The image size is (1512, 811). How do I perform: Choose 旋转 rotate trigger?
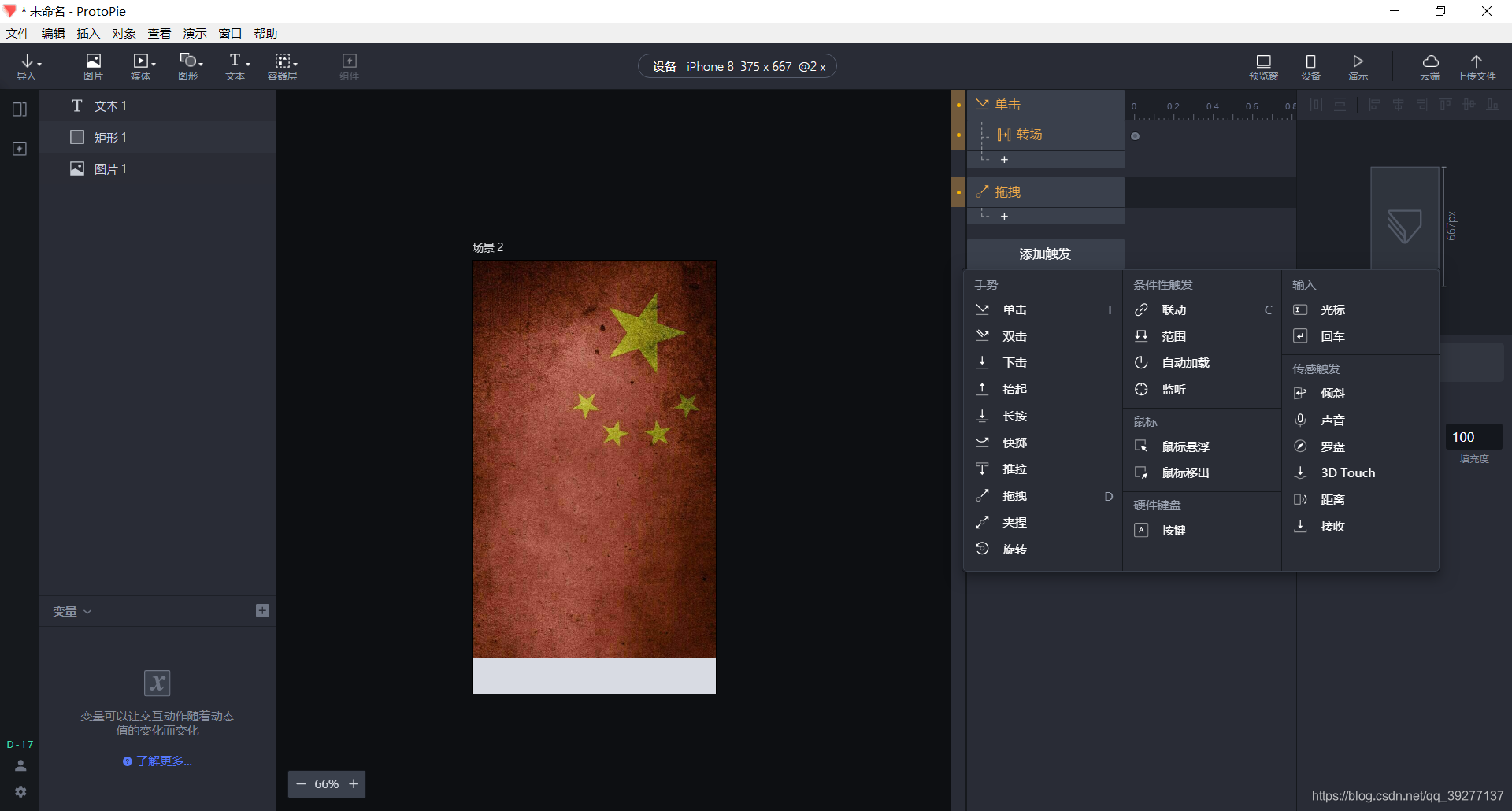tap(1043, 549)
